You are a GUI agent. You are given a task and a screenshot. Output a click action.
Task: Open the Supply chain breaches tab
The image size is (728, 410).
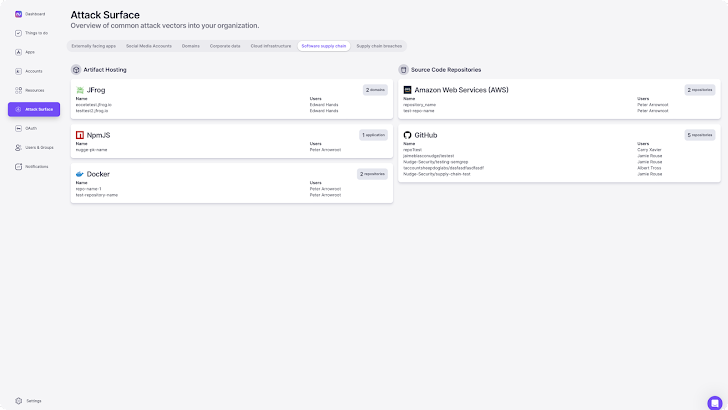pos(379,46)
